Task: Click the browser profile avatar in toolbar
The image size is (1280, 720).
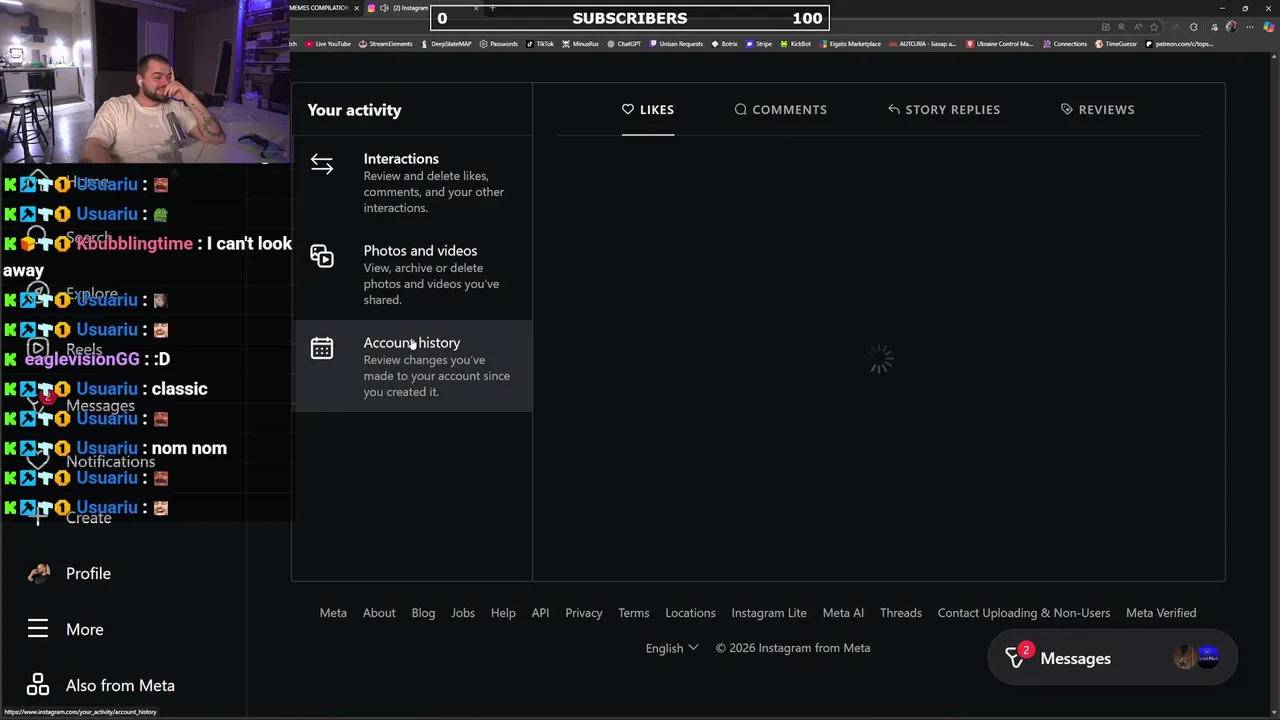Action: pyautogui.click(x=1231, y=27)
